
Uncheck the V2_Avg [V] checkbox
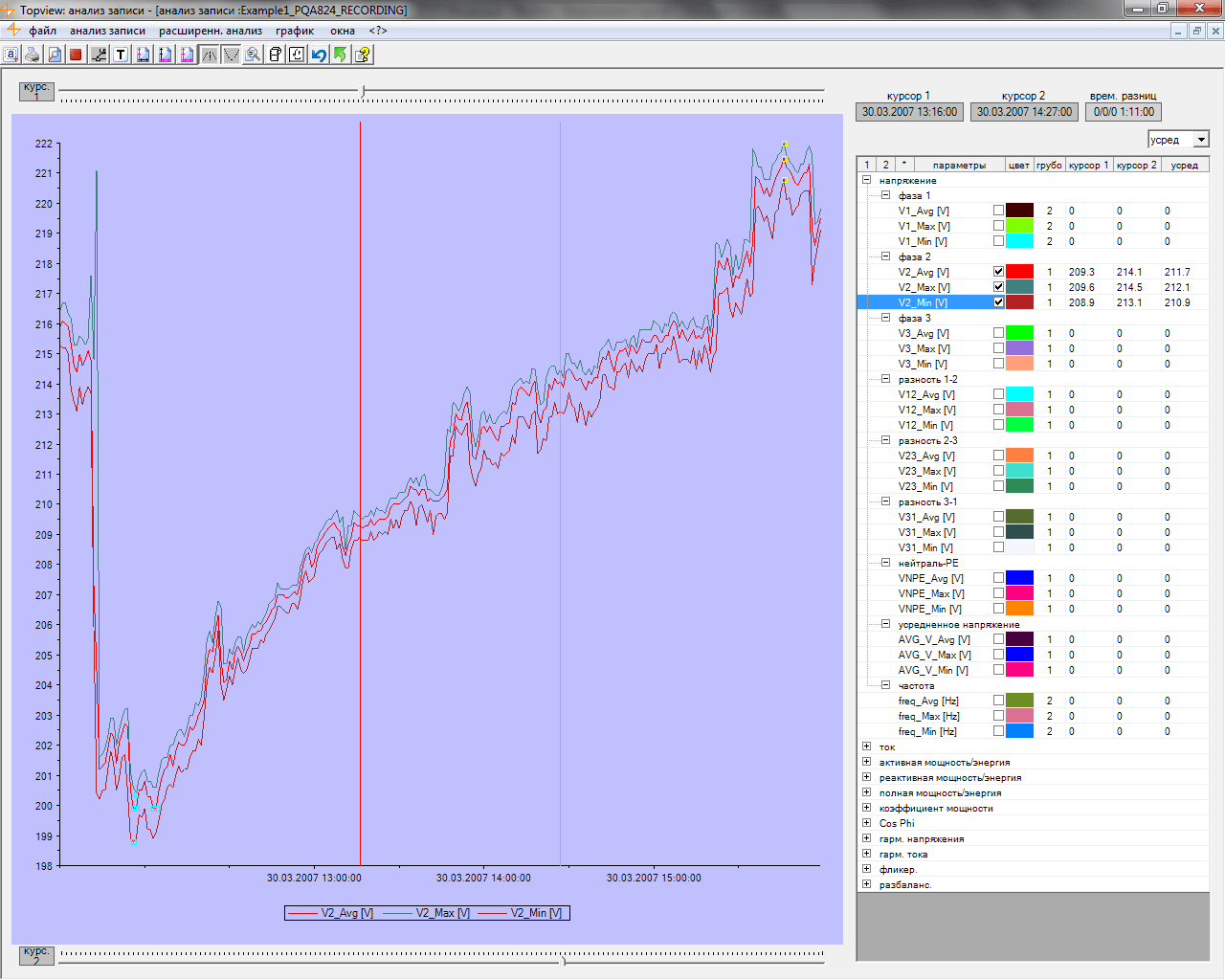click(x=998, y=272)
